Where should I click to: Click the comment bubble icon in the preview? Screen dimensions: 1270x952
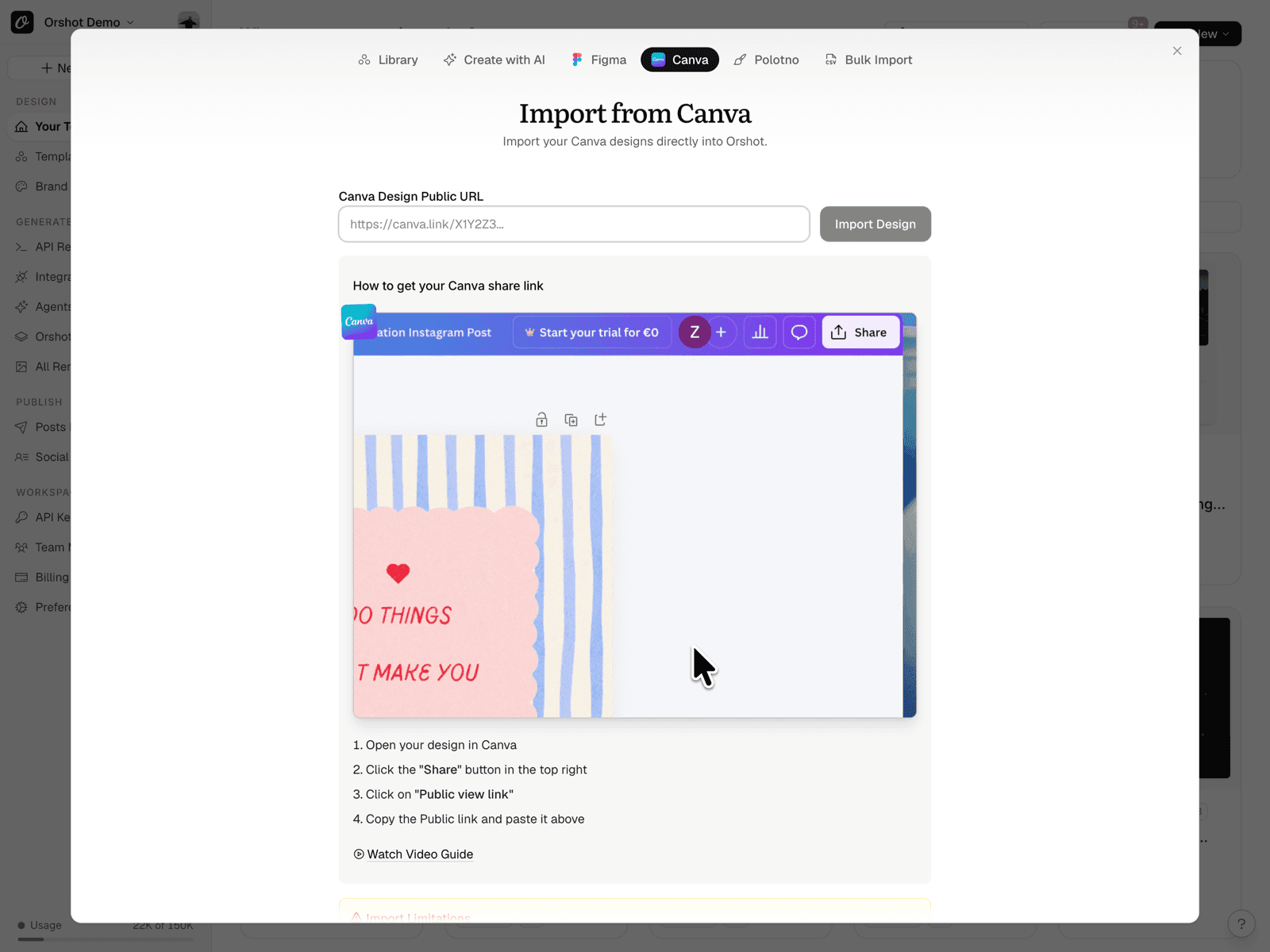click(799, 332)
